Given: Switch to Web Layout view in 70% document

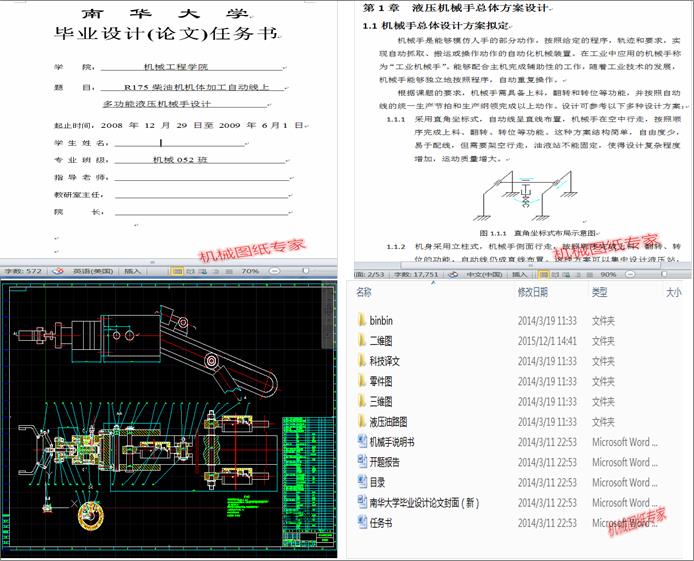Looking at the screenshot, I should click(x=203, y=271).
